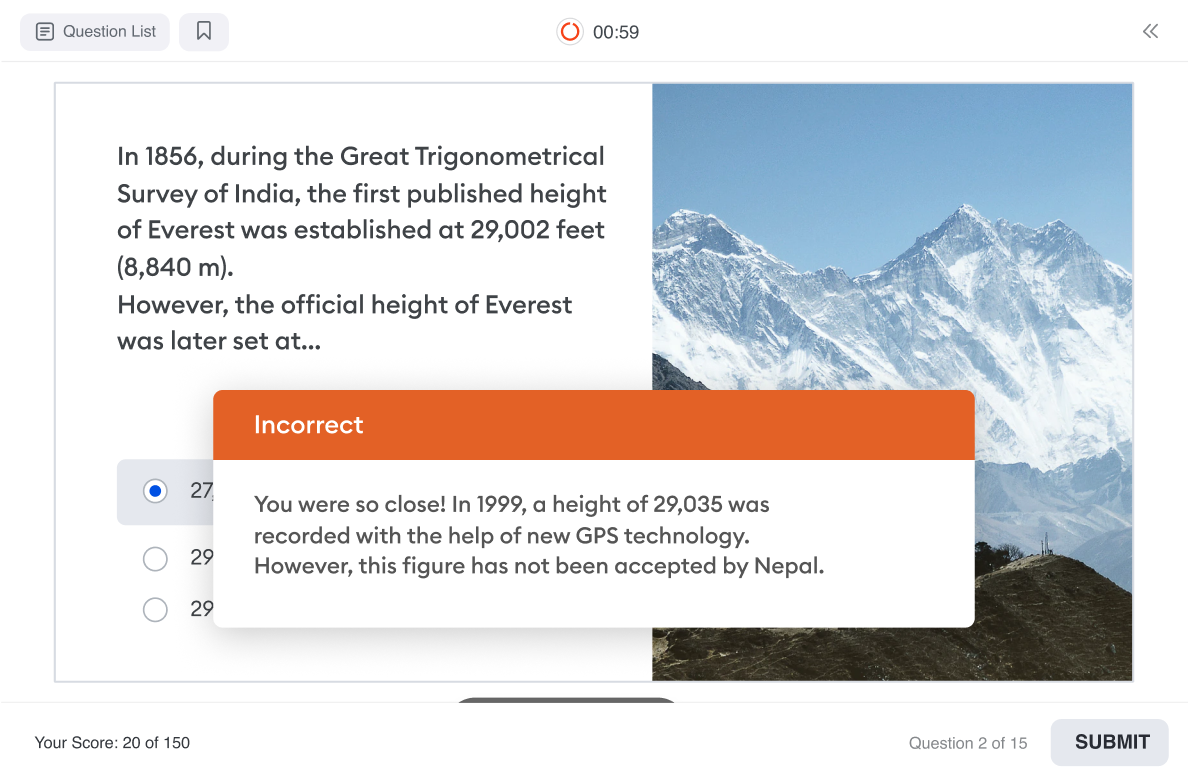1188x781 pixels.
Task: Click the red circular timer icon
Action: 570,32
